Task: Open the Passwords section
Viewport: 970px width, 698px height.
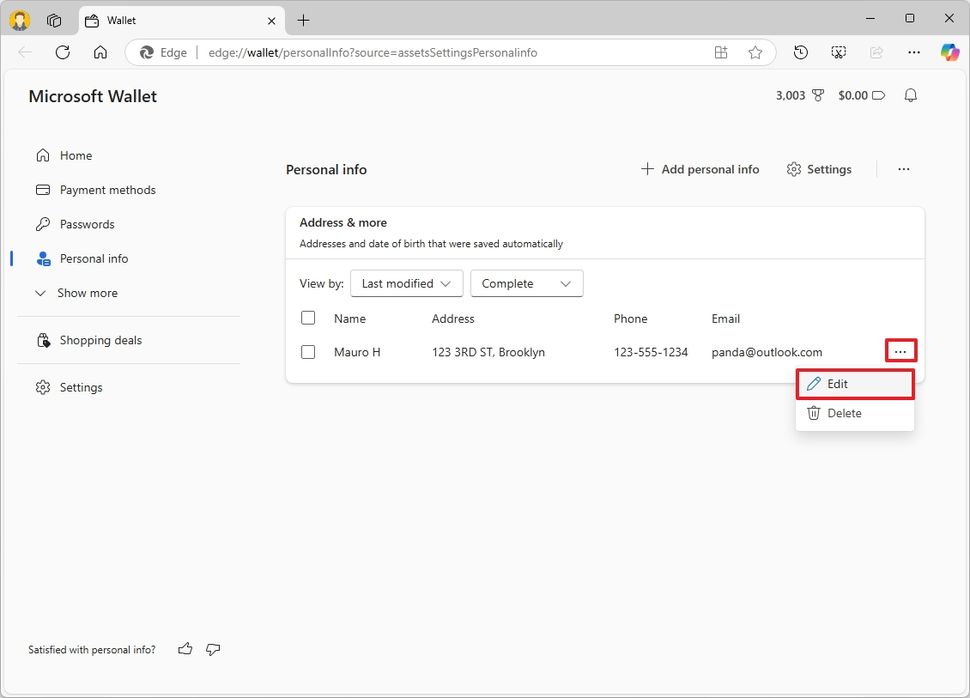Action: (x=87, y=224)
